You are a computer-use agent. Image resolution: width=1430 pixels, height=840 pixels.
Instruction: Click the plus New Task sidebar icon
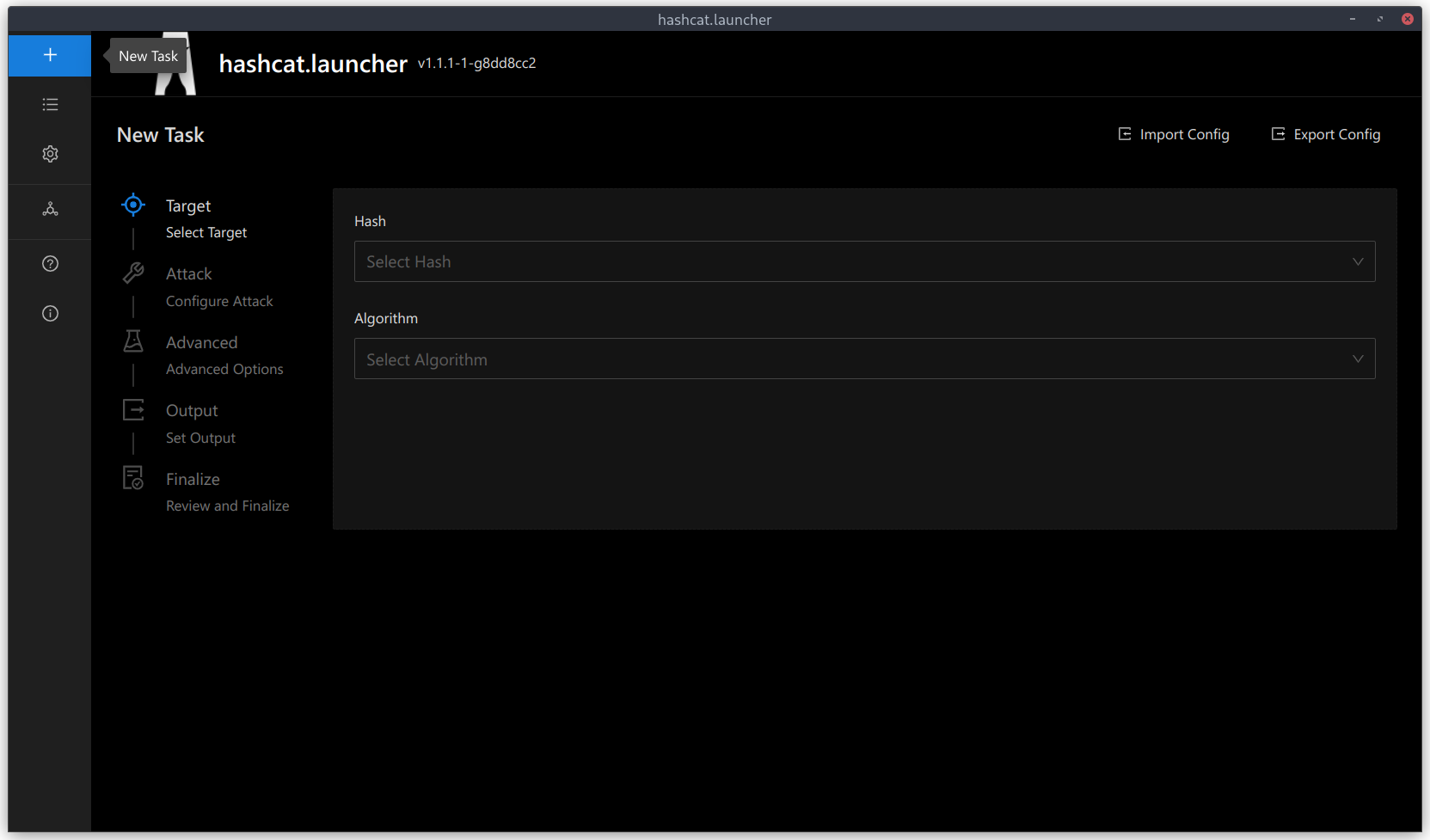pyautogui.click(x=50, y=55)
